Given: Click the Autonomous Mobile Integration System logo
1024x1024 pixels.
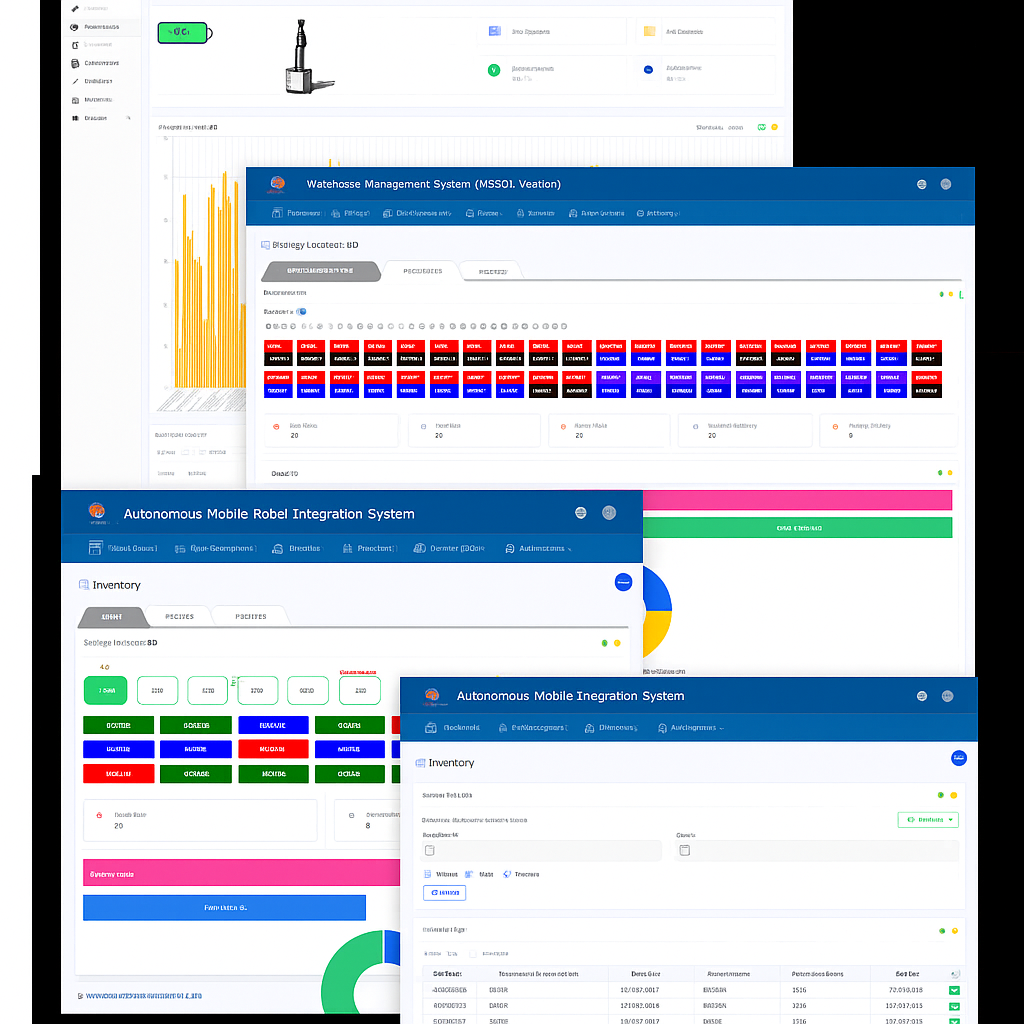Looking at the screenshot, I should click(432, 695).
